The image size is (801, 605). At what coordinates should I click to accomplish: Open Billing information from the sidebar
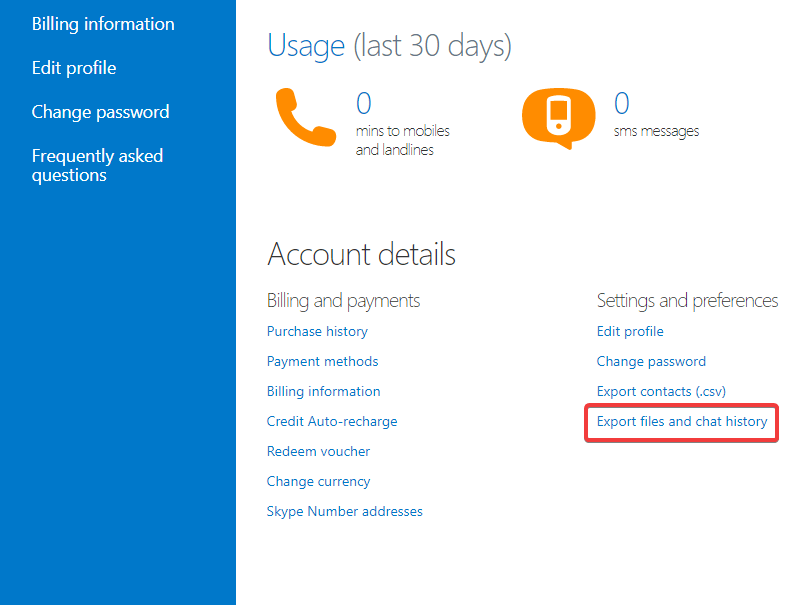[103, 23]
